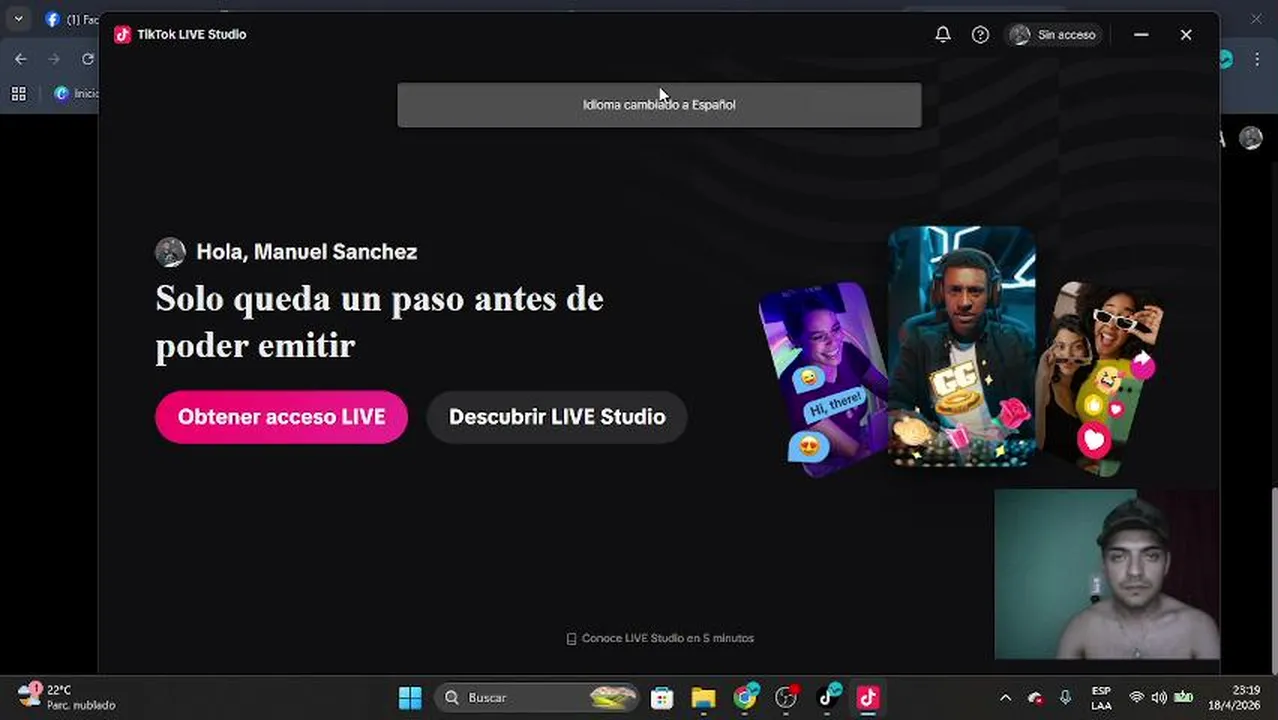Open the weather widget showing 22°C
The width and height of the screenshot is (1278, 720).
tap(68, 697)
